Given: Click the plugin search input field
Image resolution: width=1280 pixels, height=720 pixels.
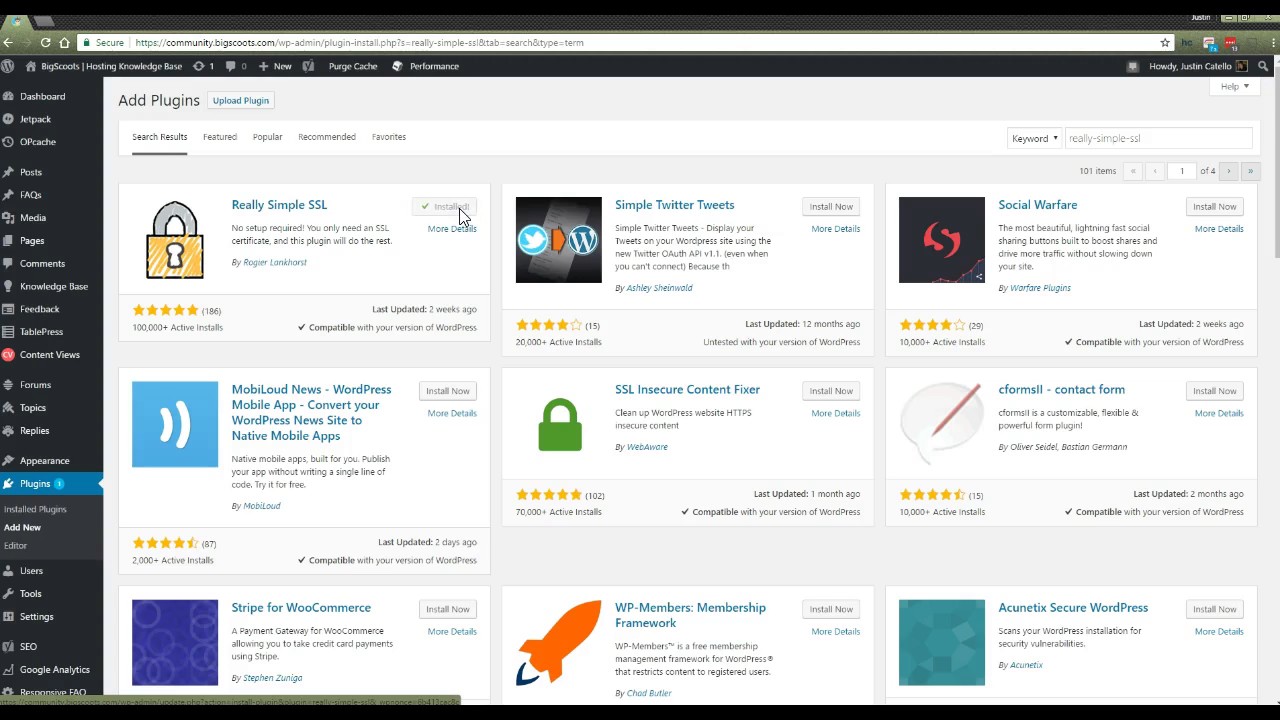Looking at the screenshot, I should coord(1158,139).
